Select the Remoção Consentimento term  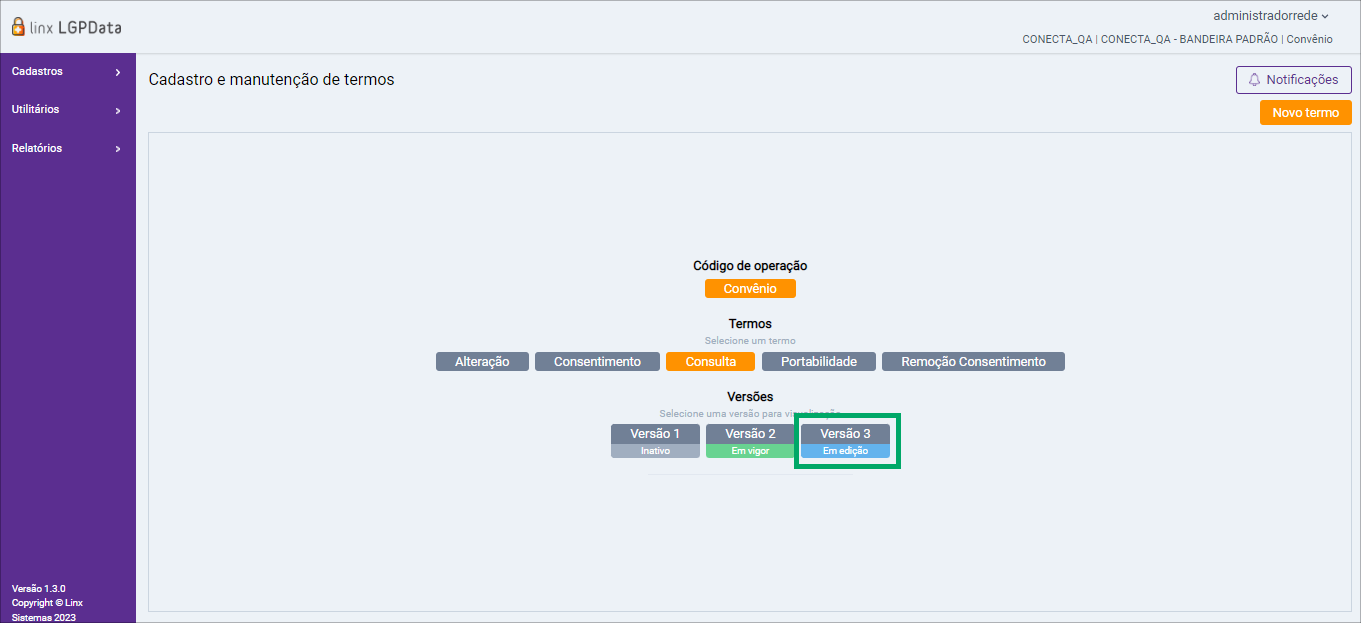[973, 362]
